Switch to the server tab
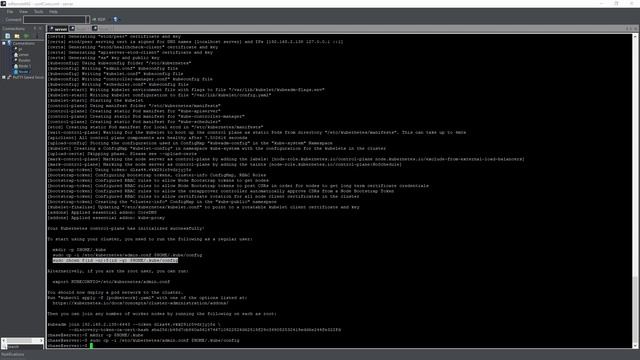Viewport: 640px width, 360px height. click(58, 29)
